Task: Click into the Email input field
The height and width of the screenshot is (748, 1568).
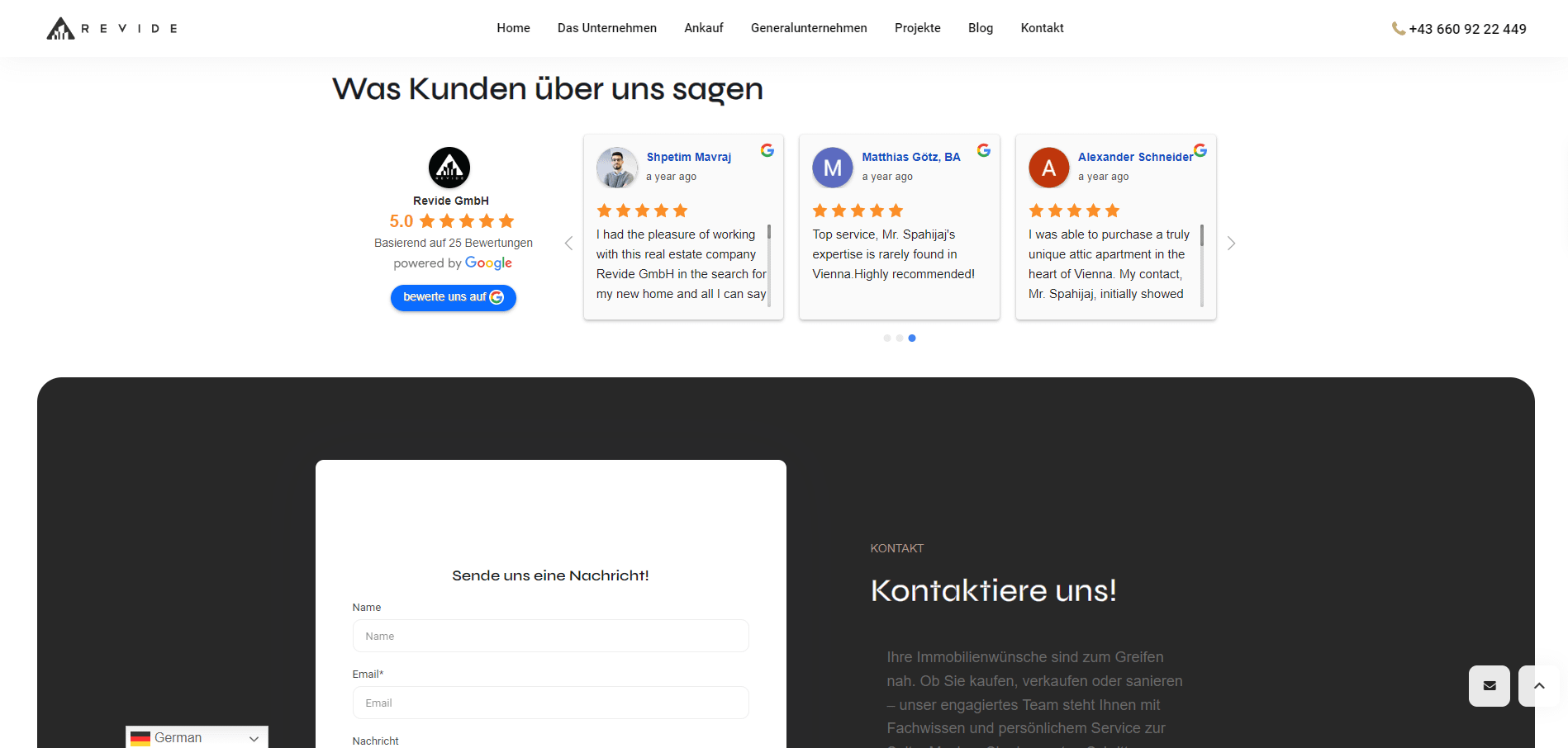Action: click(x=550, y=703)
